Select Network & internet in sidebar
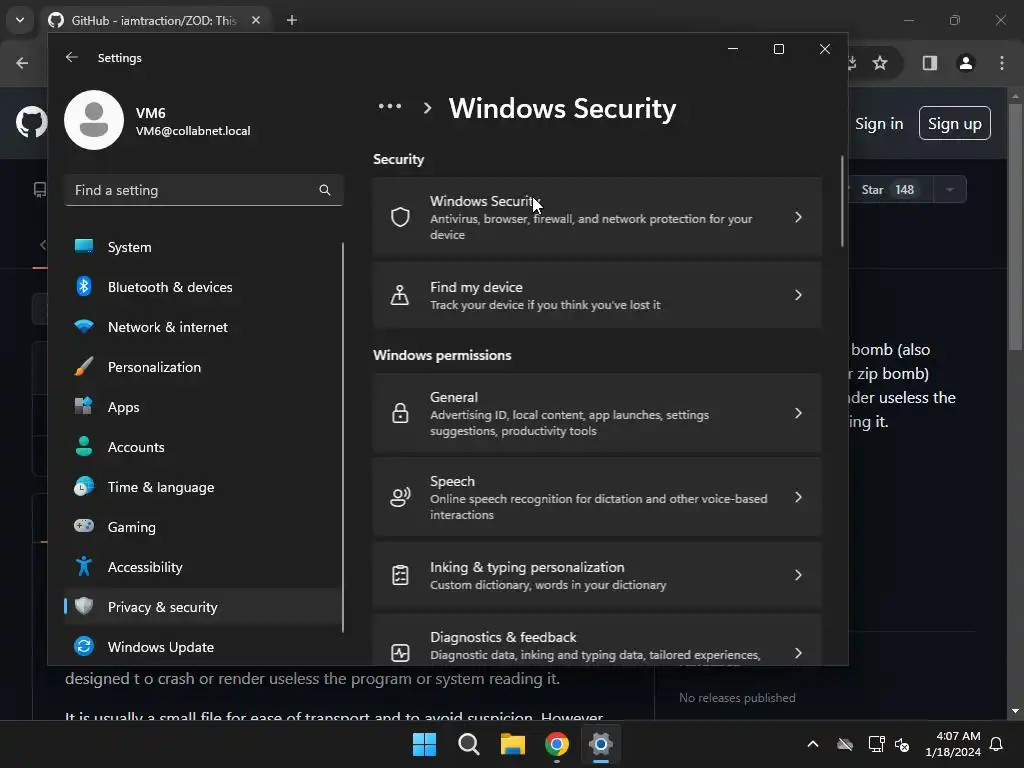The image size is (1024, 768). pyautogui.click(x=204, y=327)
